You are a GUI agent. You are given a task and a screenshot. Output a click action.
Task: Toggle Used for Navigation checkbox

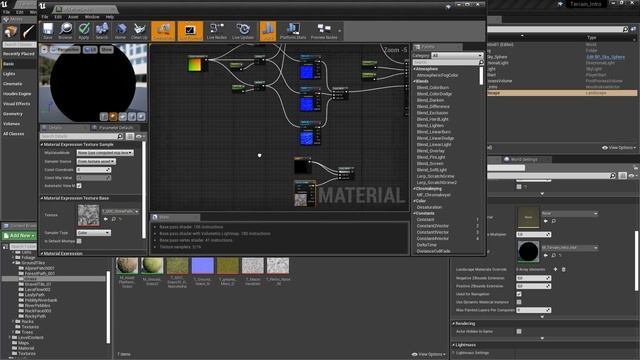point(519,294)
